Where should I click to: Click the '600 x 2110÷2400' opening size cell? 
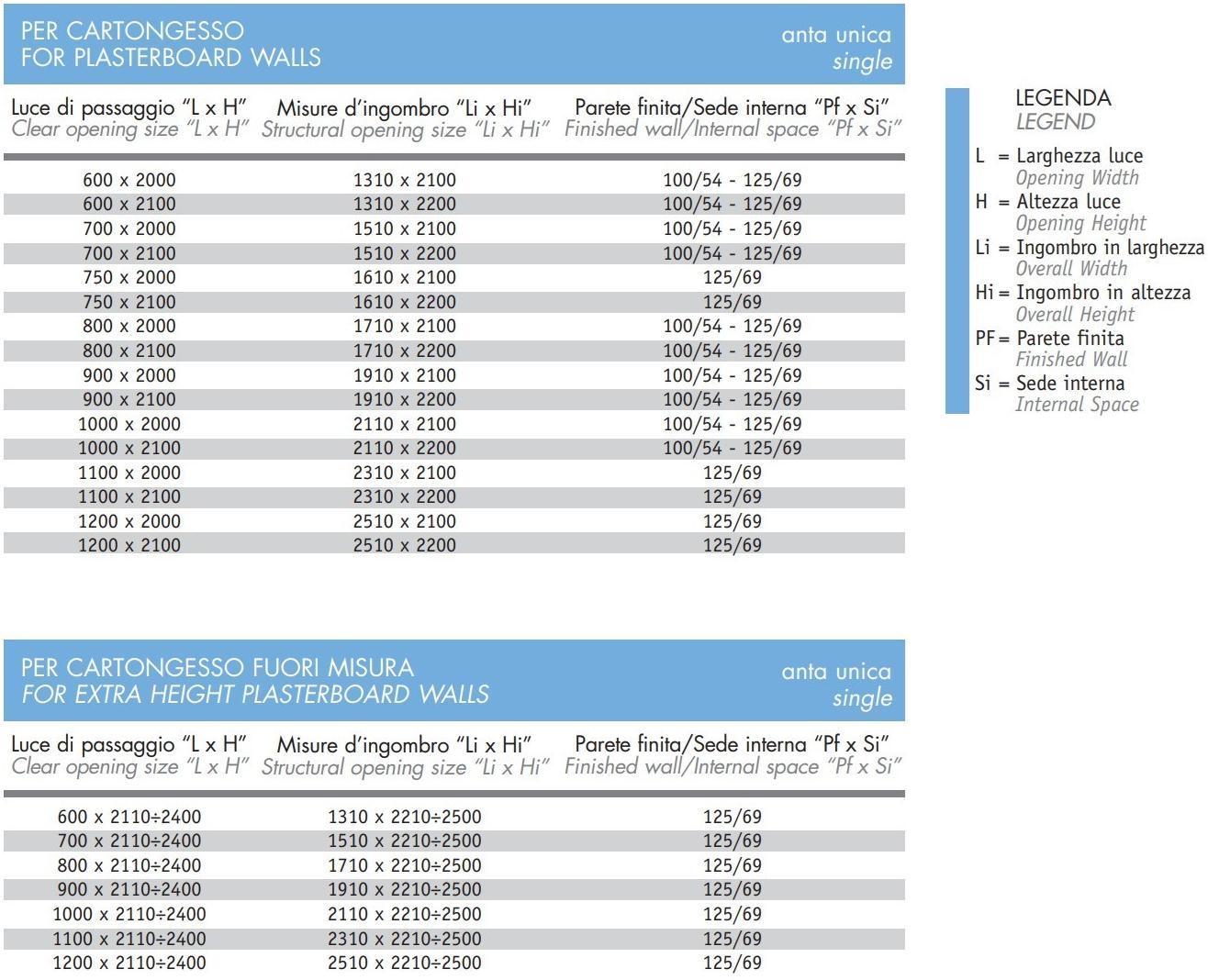129,817
